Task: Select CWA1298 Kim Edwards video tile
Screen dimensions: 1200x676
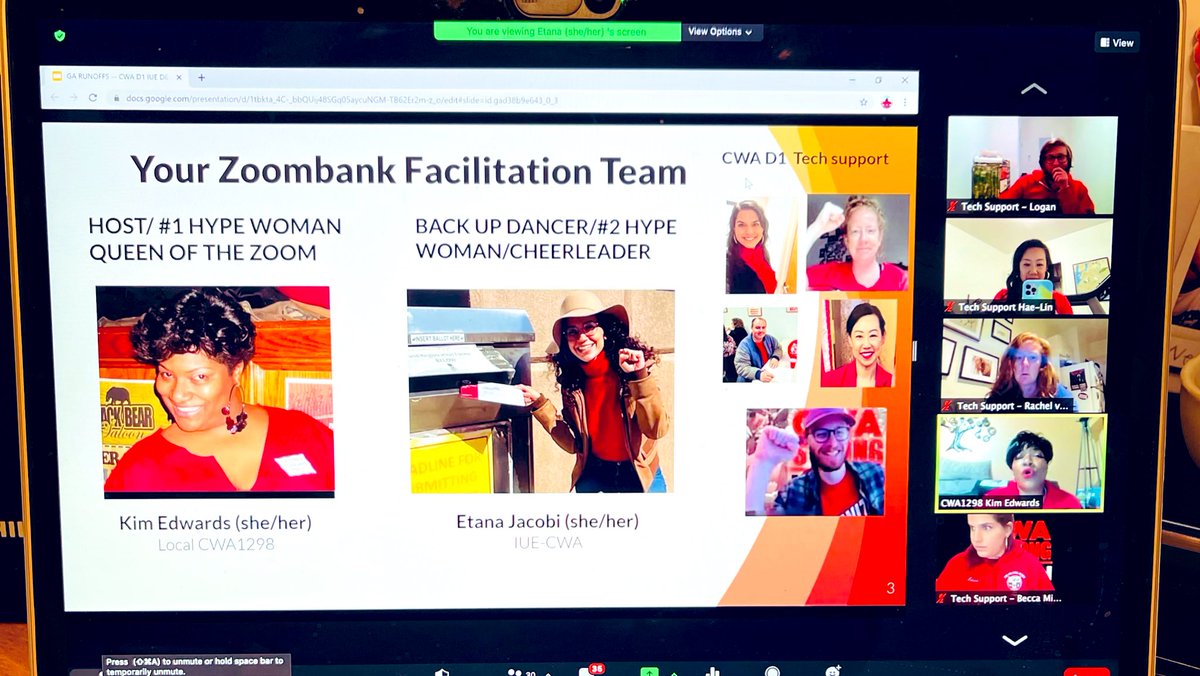Action: (1020, 464)
